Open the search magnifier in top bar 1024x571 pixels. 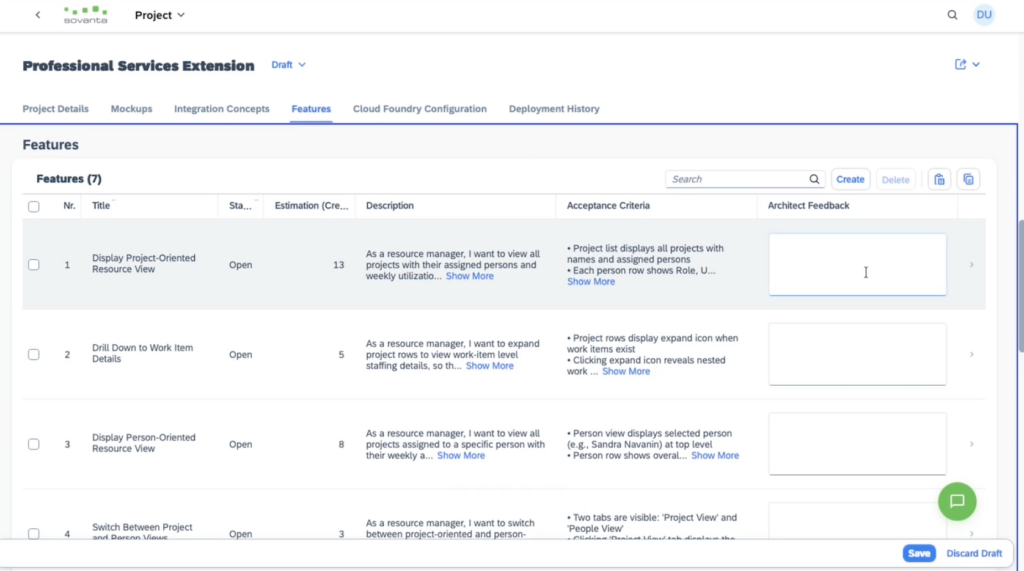coord(952,15)
